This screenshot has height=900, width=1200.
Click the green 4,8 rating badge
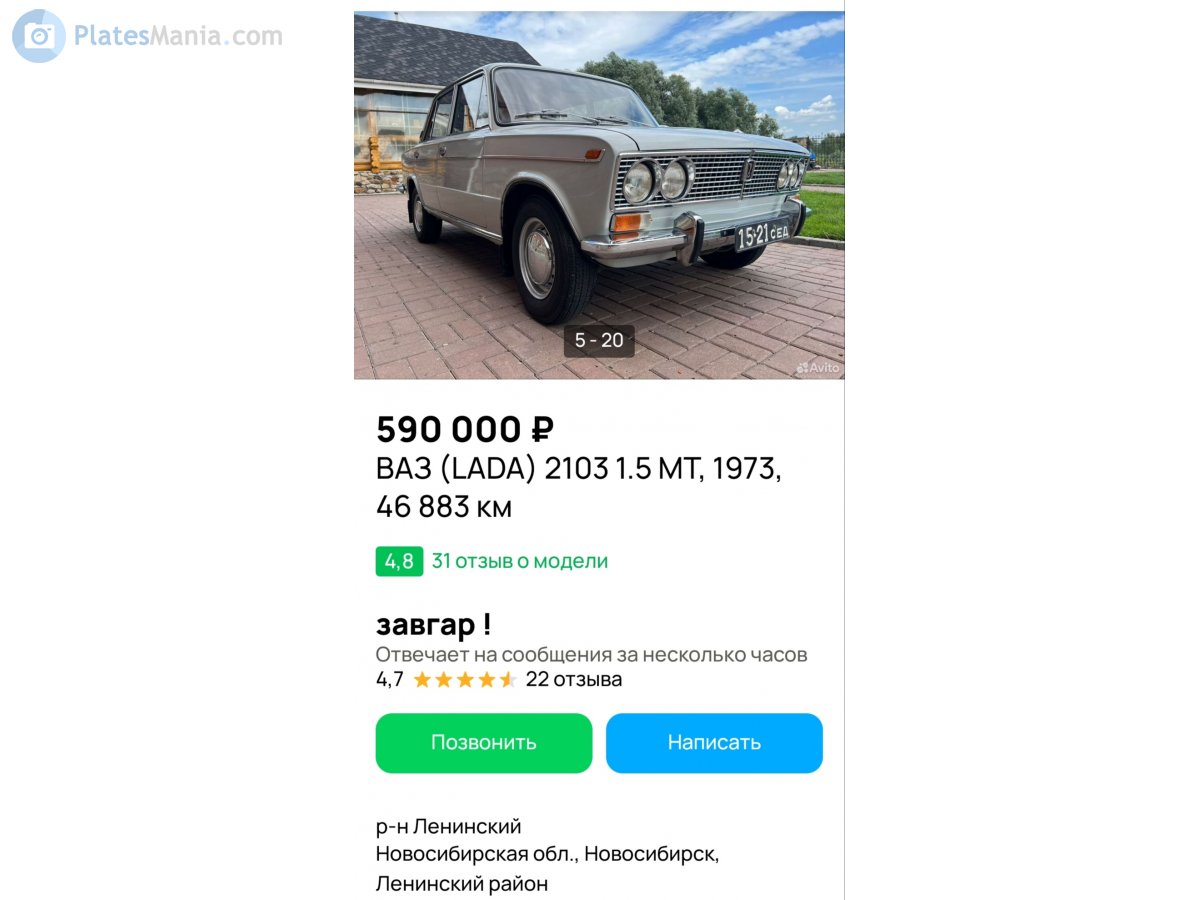(399, 561)
